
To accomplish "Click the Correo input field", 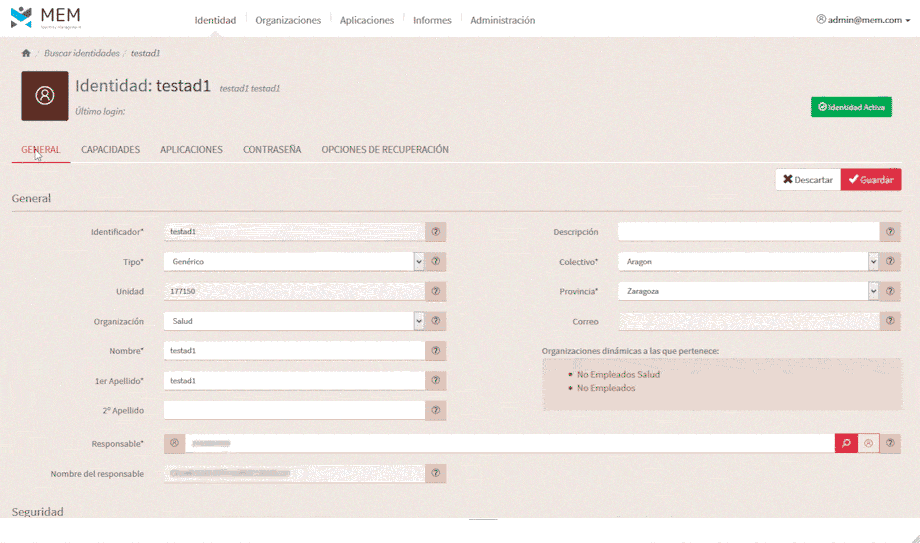I will click(749, 321).
